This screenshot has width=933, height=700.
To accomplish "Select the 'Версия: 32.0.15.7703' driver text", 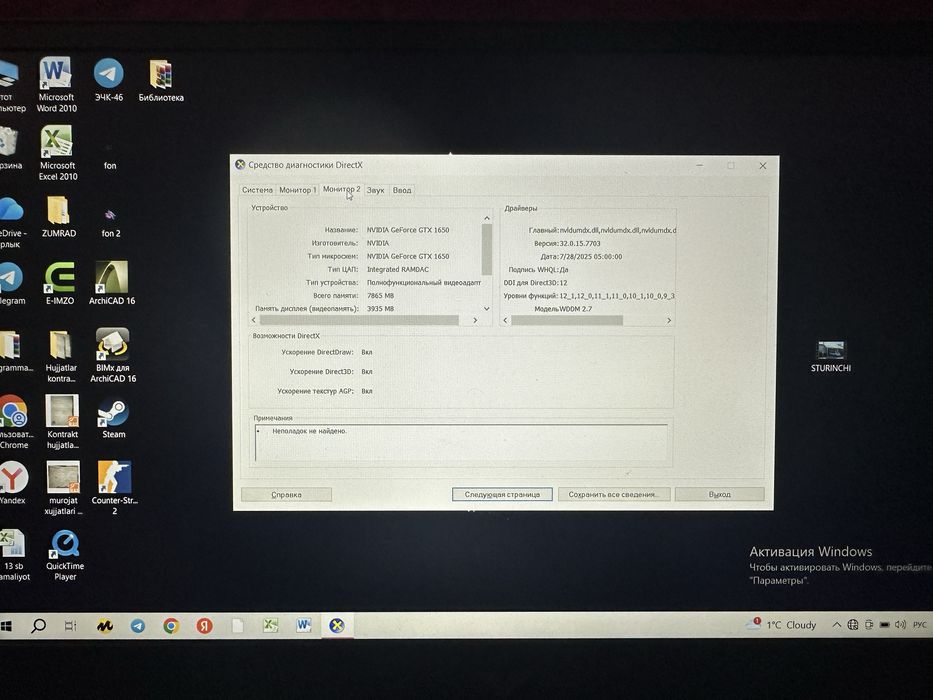I will (567, 243).
